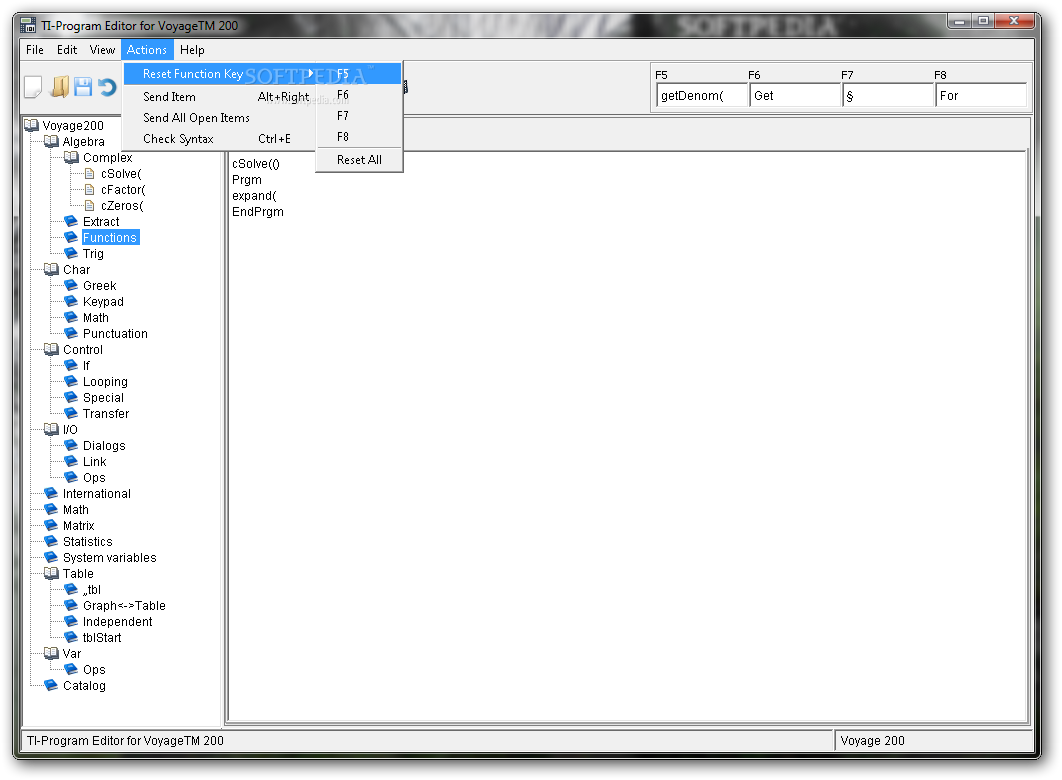
Task: Click Voyage 200 status bar text
Action: [x=872, y=741]
